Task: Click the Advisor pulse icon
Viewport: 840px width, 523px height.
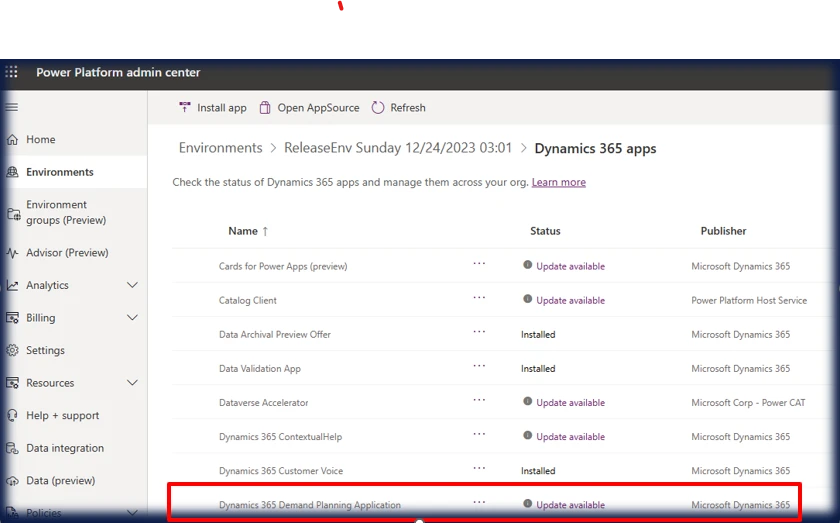Action: [x=12, y=253]
